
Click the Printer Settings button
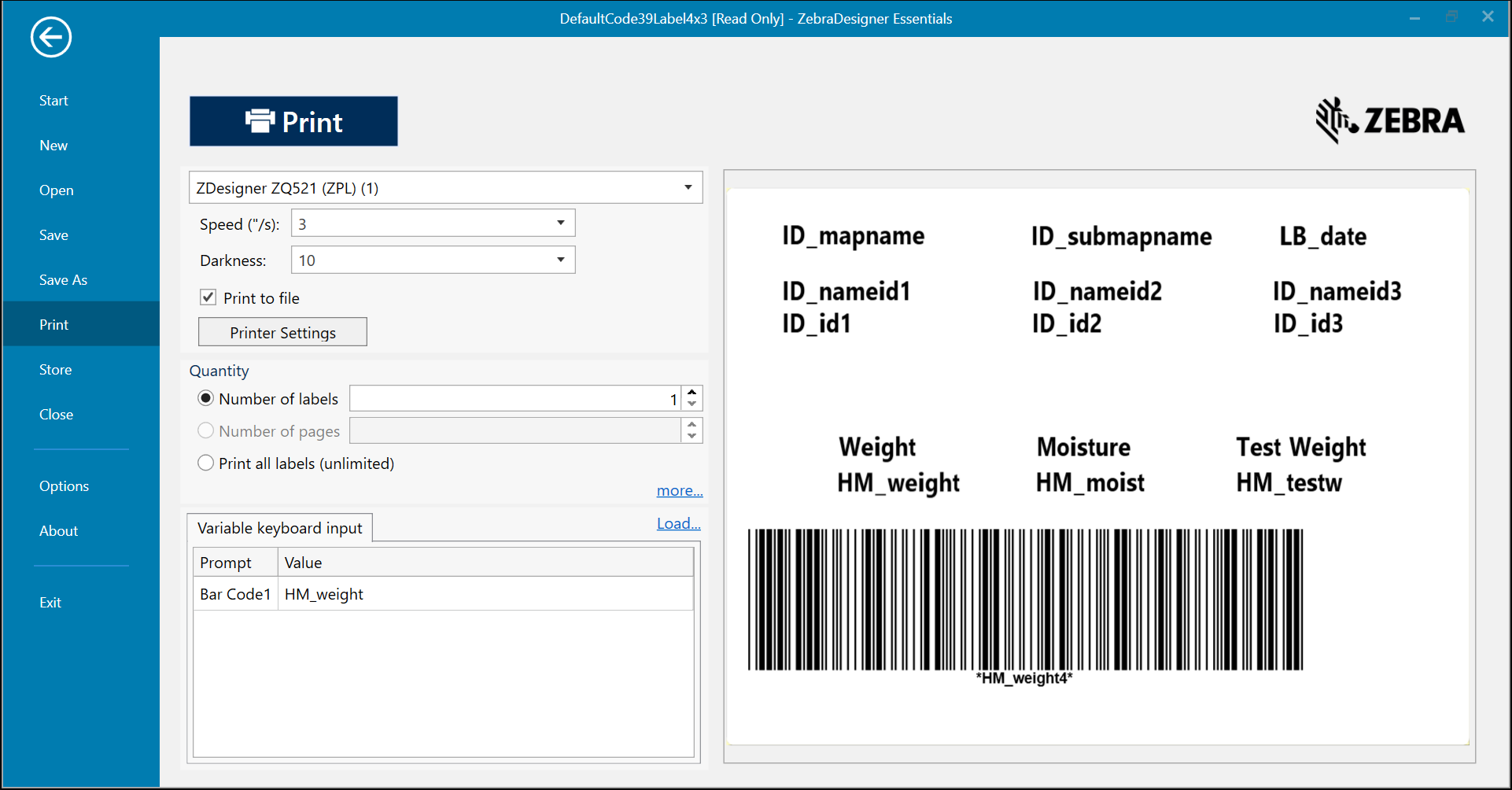[x=282, y=333]
